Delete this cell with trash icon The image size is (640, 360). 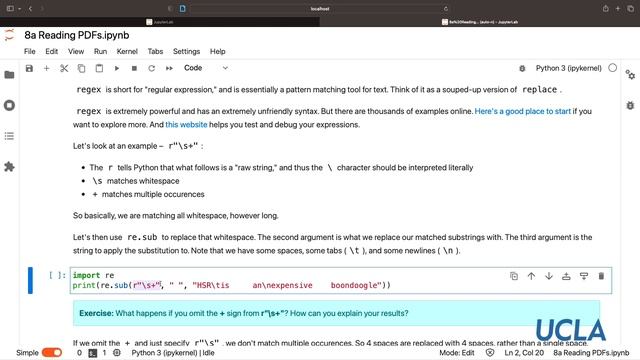tap(601, 276)
